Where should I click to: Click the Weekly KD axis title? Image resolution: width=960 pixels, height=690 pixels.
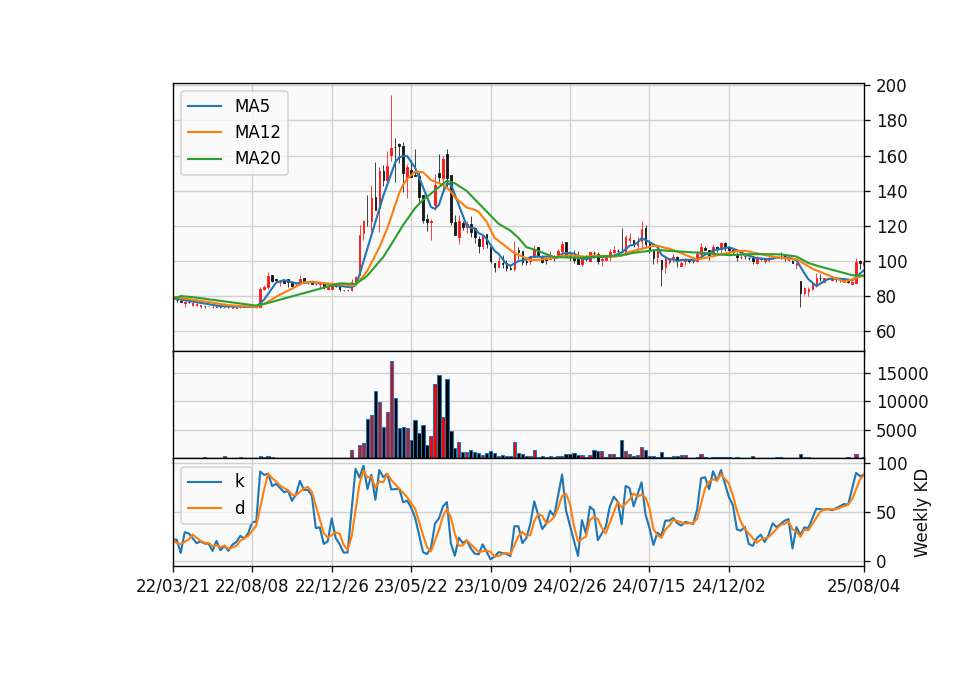pos(920,513)
